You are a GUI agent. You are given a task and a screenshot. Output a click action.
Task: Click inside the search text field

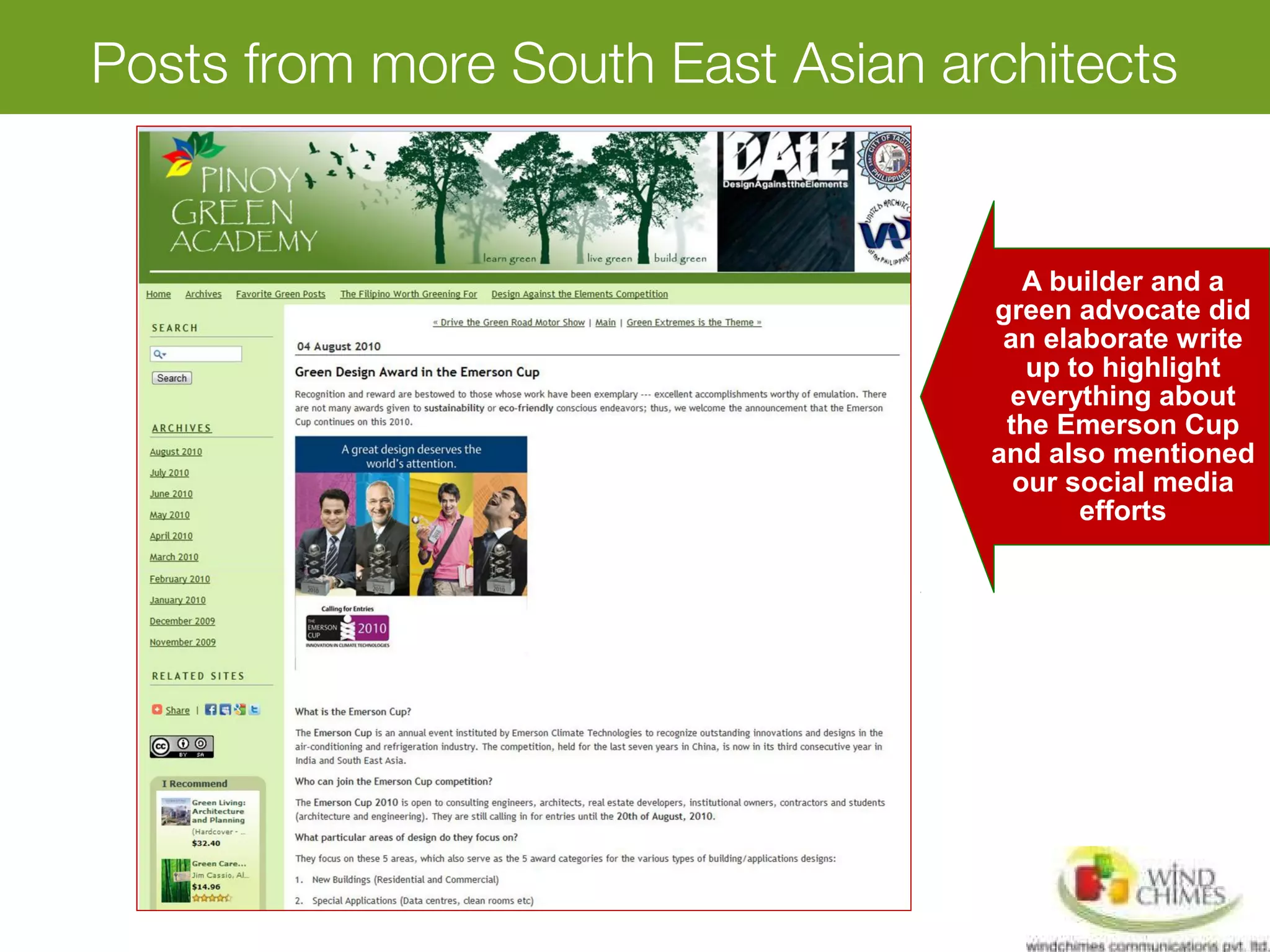(203, 354)
